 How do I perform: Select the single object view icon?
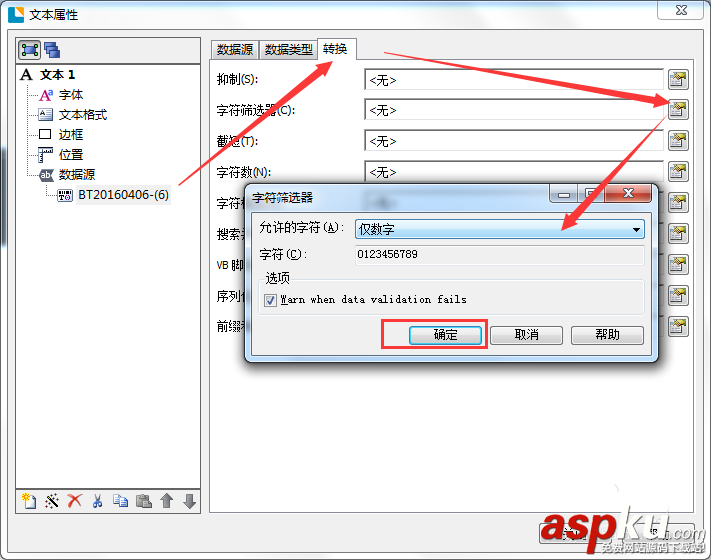tap(29, 50)
